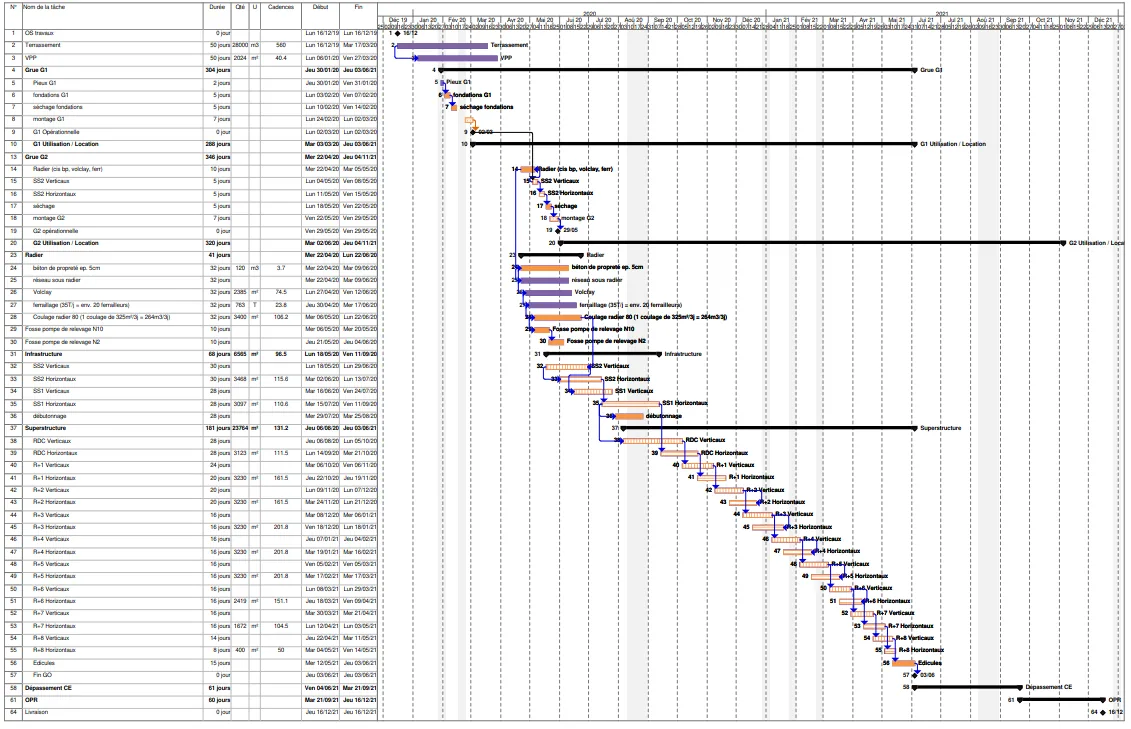The height and width of the screenshot is (729, 1131).
Task: Click the Livraison milestone diamond
Action: (1103, 712)
